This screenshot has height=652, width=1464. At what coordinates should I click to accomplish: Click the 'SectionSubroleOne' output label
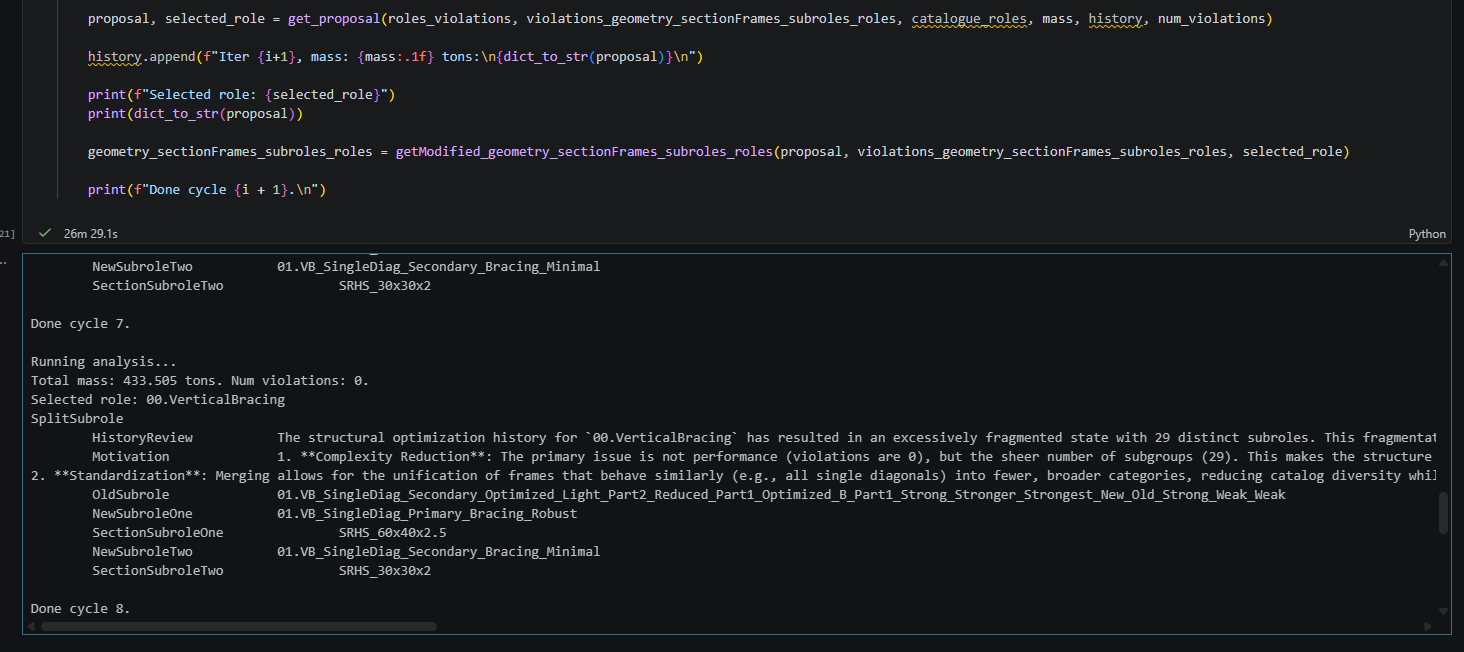(158, 533)
